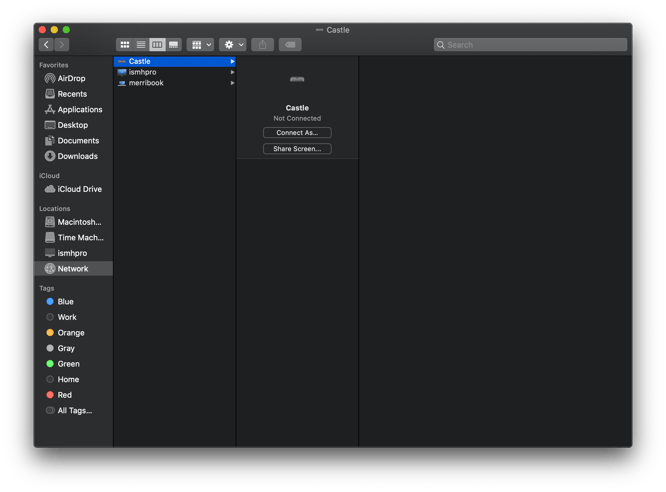Switch to icon view
This screenshot has height=492, width=666.
pyautogui.click(x=124, y=45)
